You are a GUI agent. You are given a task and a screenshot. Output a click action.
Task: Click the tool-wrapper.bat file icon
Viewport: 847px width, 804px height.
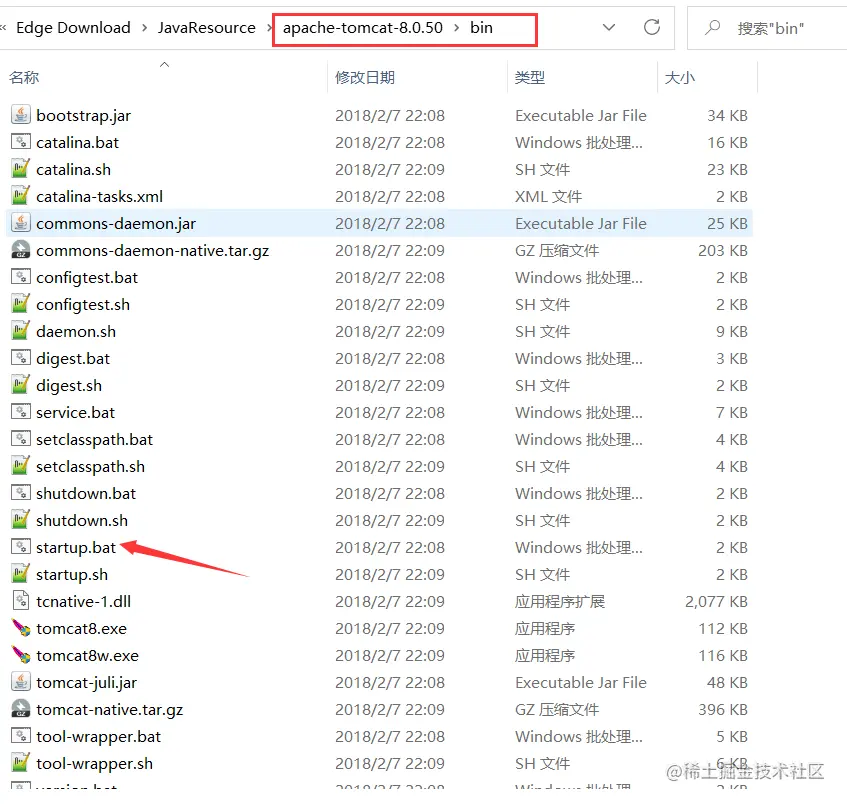click(21, 736)
